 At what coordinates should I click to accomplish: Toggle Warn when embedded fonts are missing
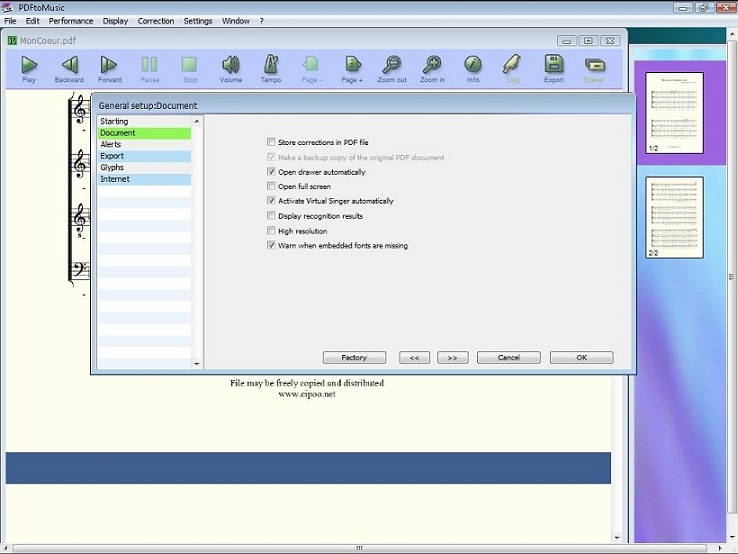[x=271, y=245]
